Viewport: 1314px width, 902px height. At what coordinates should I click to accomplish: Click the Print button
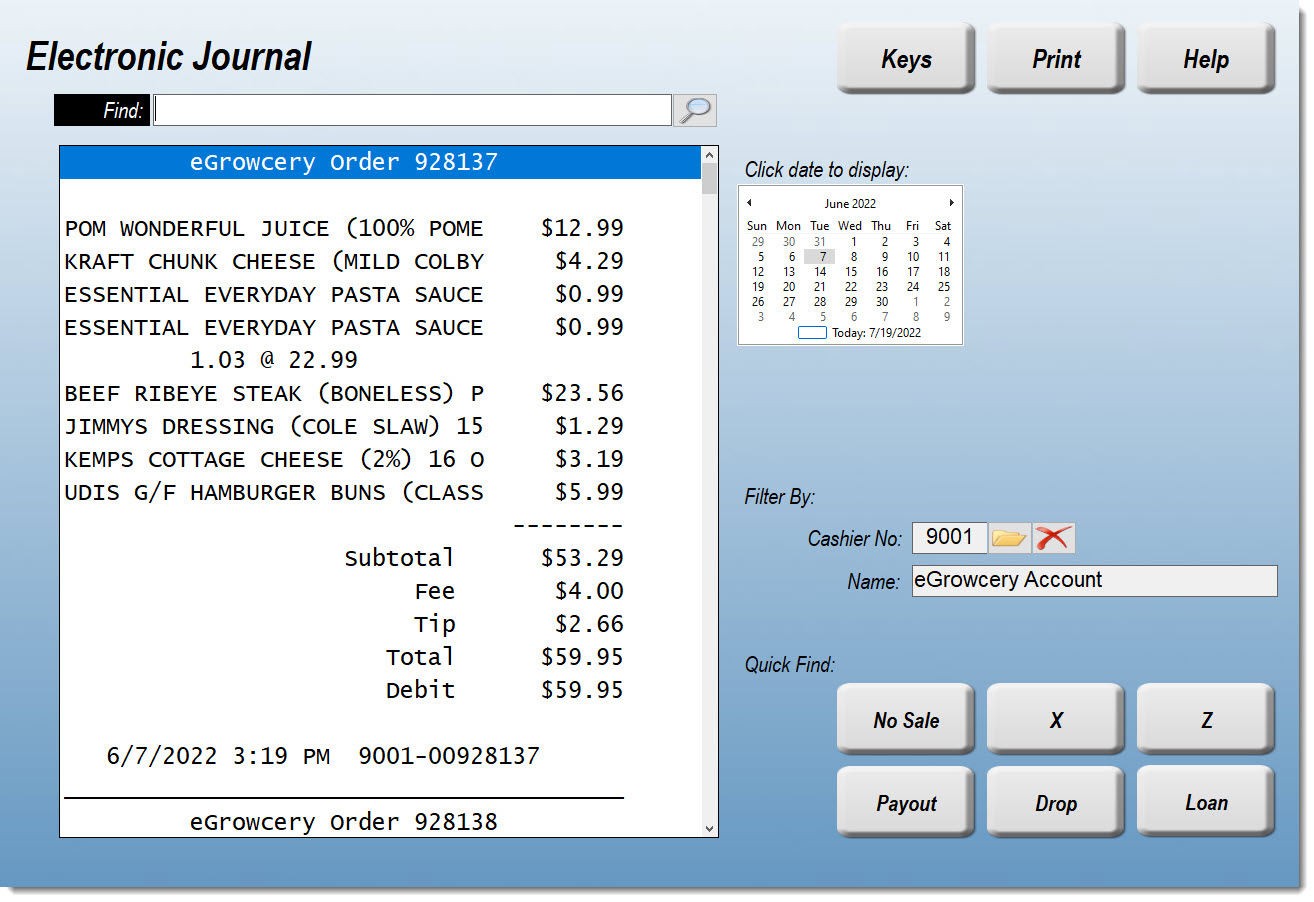[1056, 59]
